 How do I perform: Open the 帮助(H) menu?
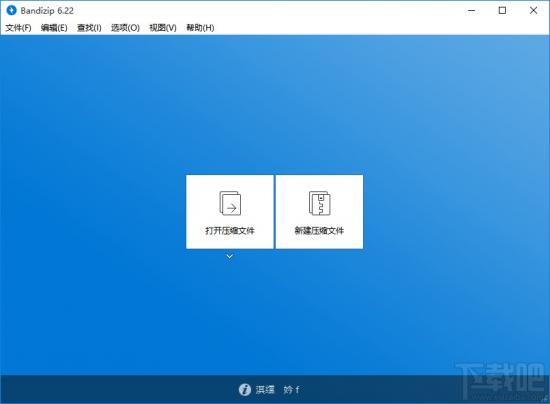coord(200,28)
